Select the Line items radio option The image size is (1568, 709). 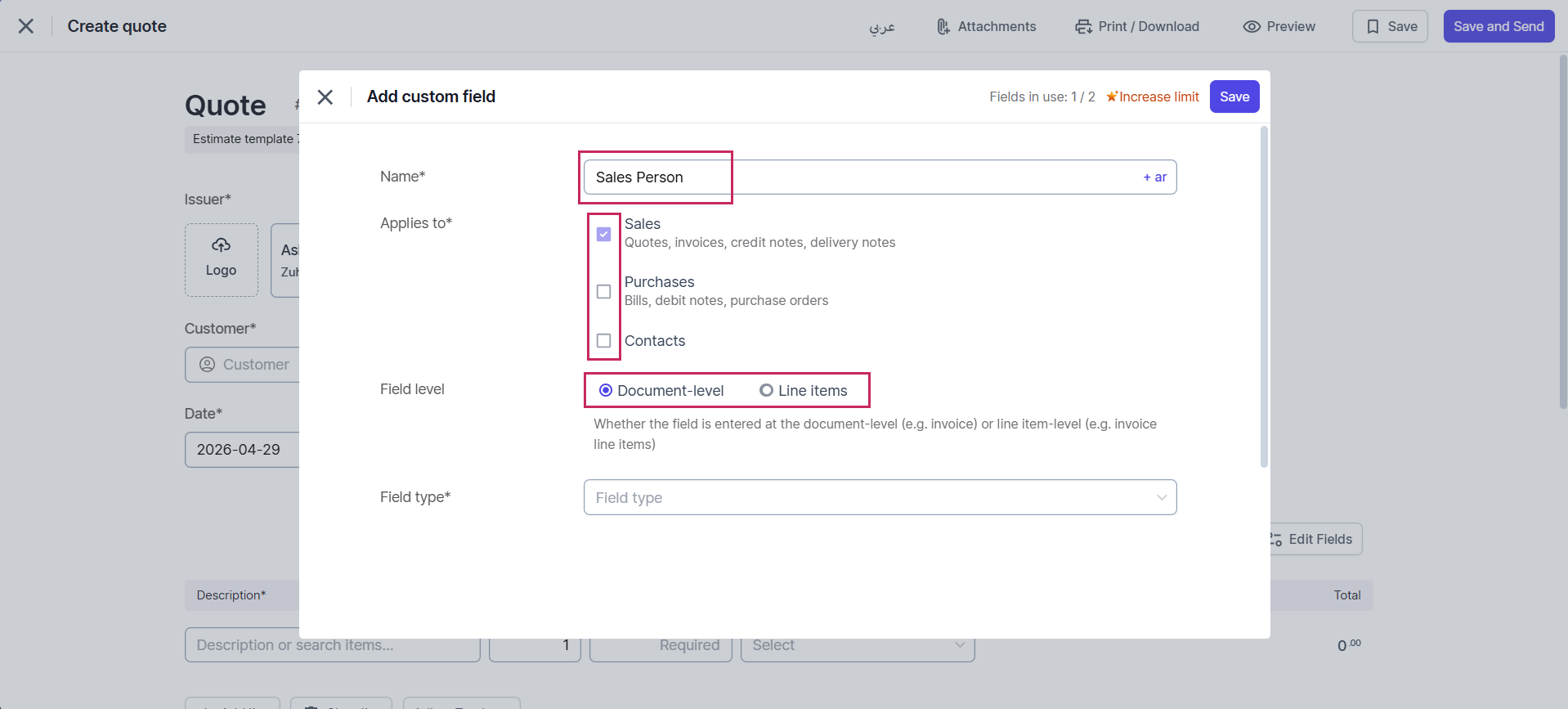pyautogui.click(x=766, y=391)
